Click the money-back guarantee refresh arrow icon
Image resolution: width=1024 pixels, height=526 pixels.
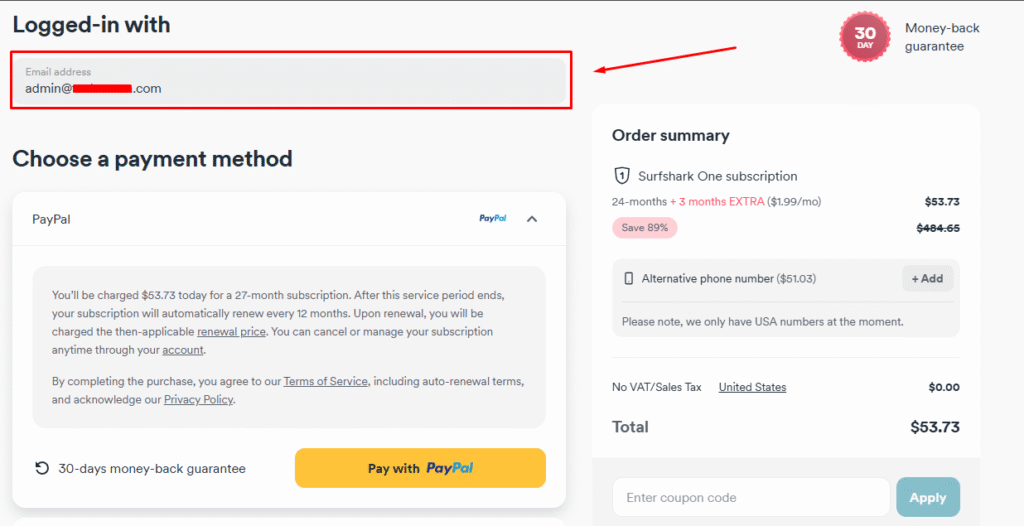point(42,468)
